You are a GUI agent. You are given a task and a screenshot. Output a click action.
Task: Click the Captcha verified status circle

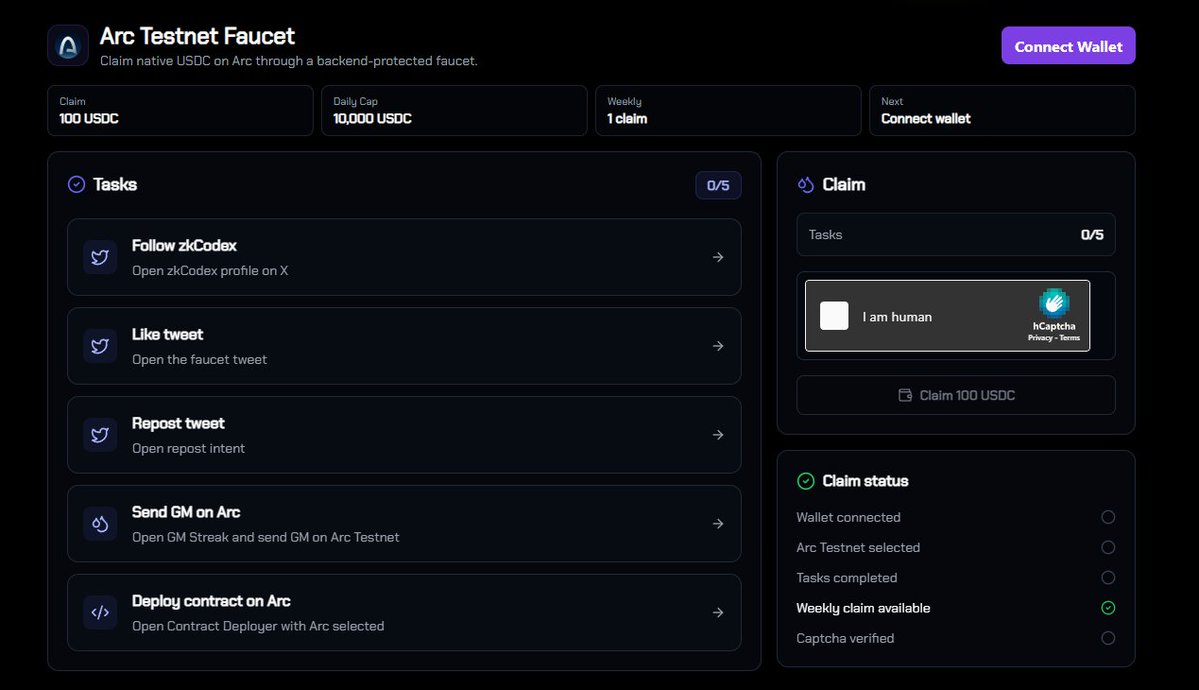click(x=1108, y=638)
